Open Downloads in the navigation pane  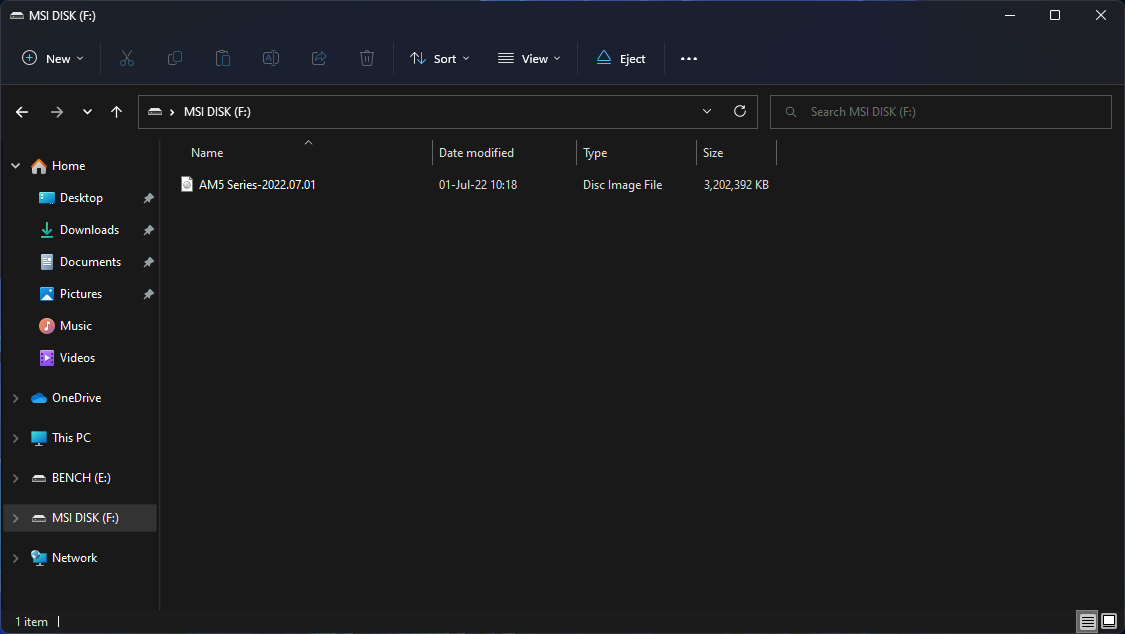tap(90, 230)
